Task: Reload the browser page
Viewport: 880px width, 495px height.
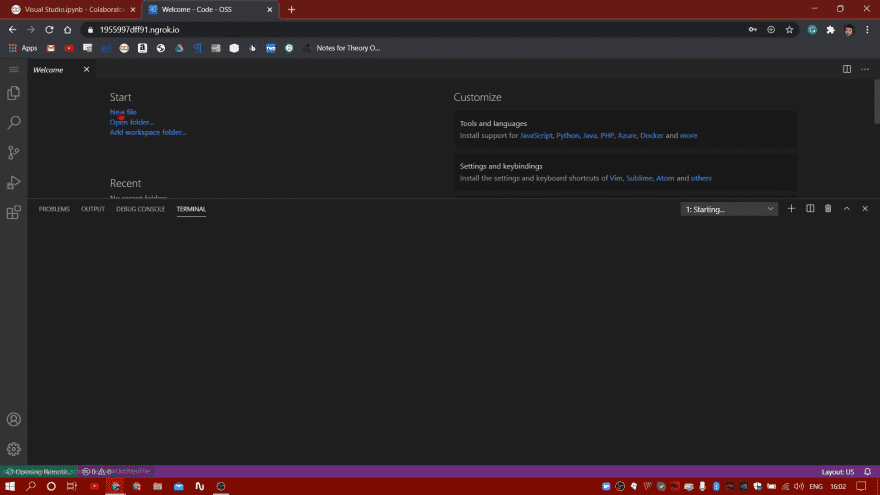Action: (x=49, y=30)
